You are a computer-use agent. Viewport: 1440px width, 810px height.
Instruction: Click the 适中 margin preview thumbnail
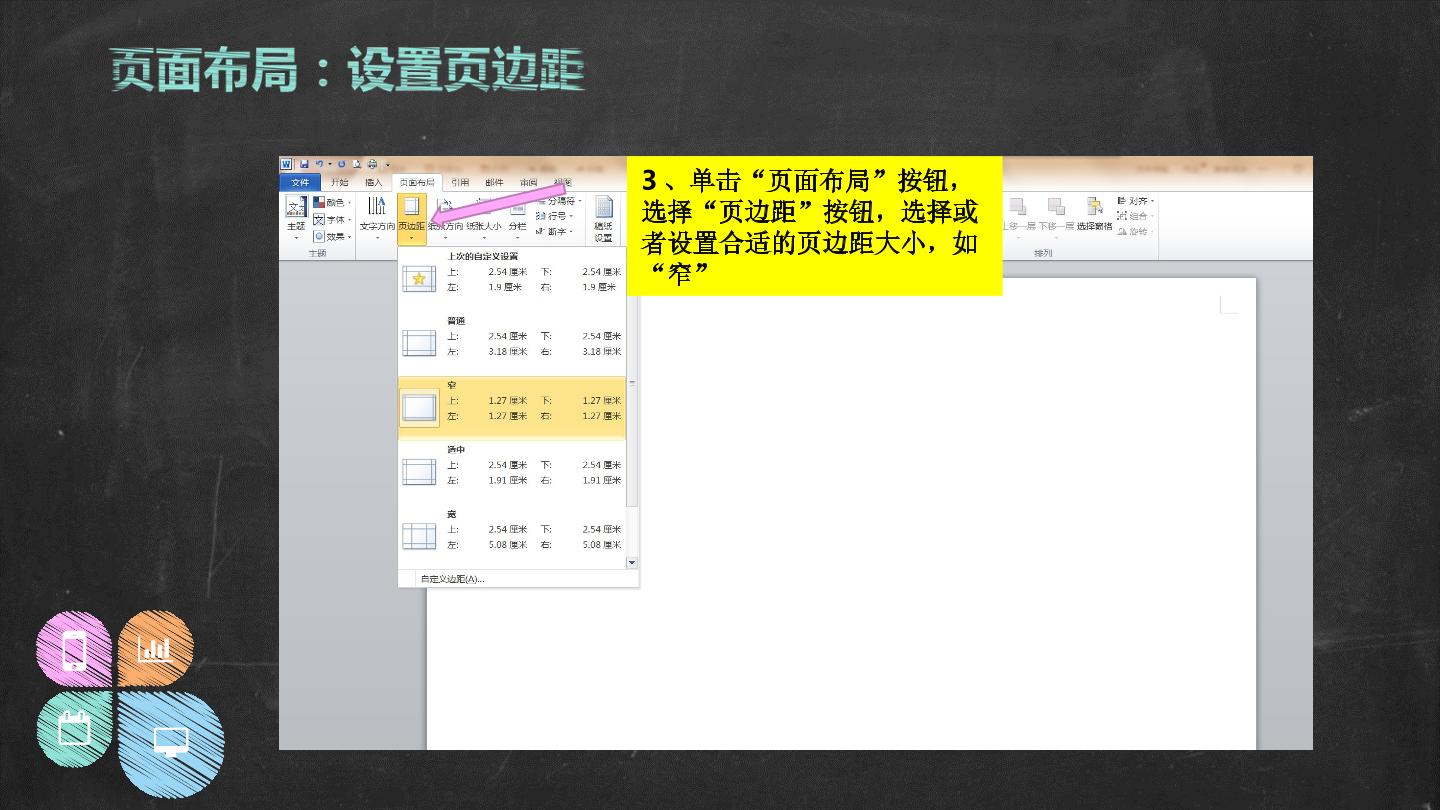[419, 472]
